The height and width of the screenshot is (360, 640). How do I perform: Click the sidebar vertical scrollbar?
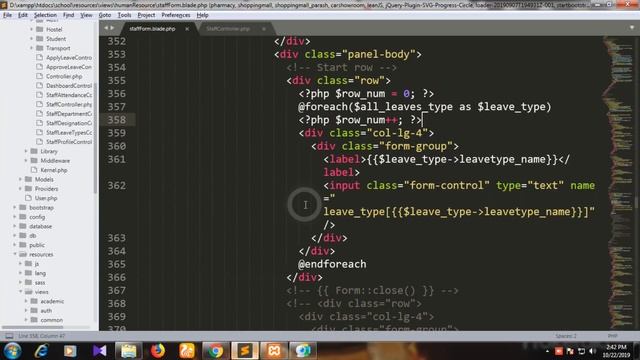(96, 137)
